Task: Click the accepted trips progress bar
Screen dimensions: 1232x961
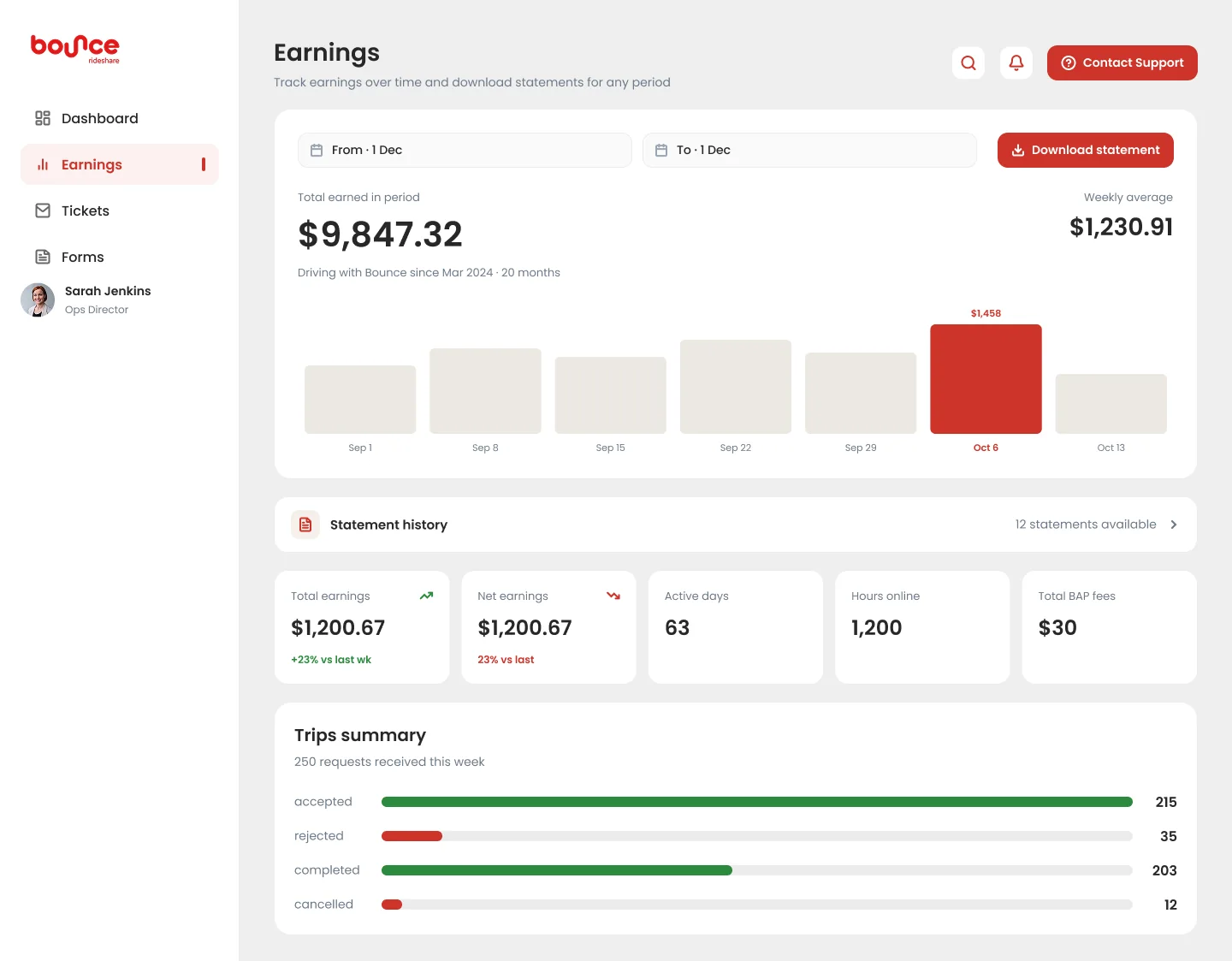Action: pos(757,802)
